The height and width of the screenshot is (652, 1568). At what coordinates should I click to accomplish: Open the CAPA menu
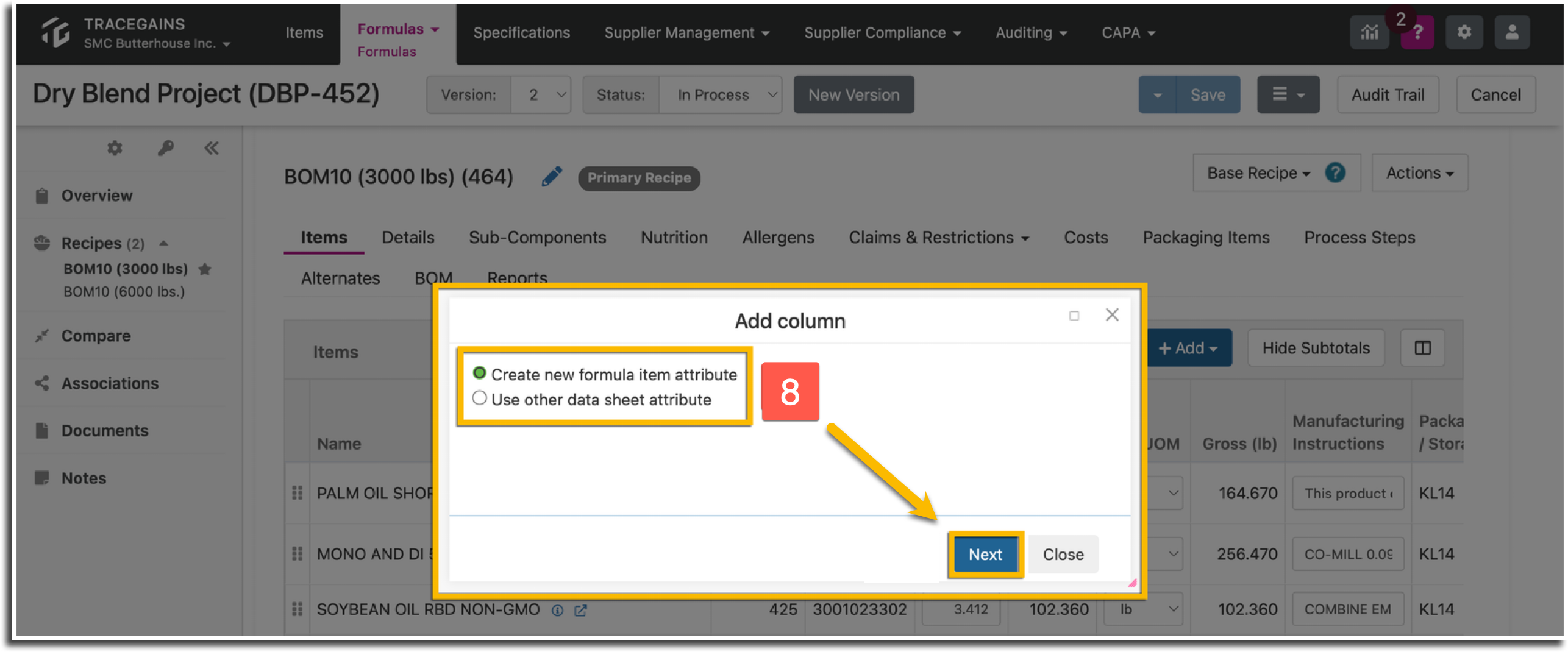pyautogui.click(x=1128, y=32)
